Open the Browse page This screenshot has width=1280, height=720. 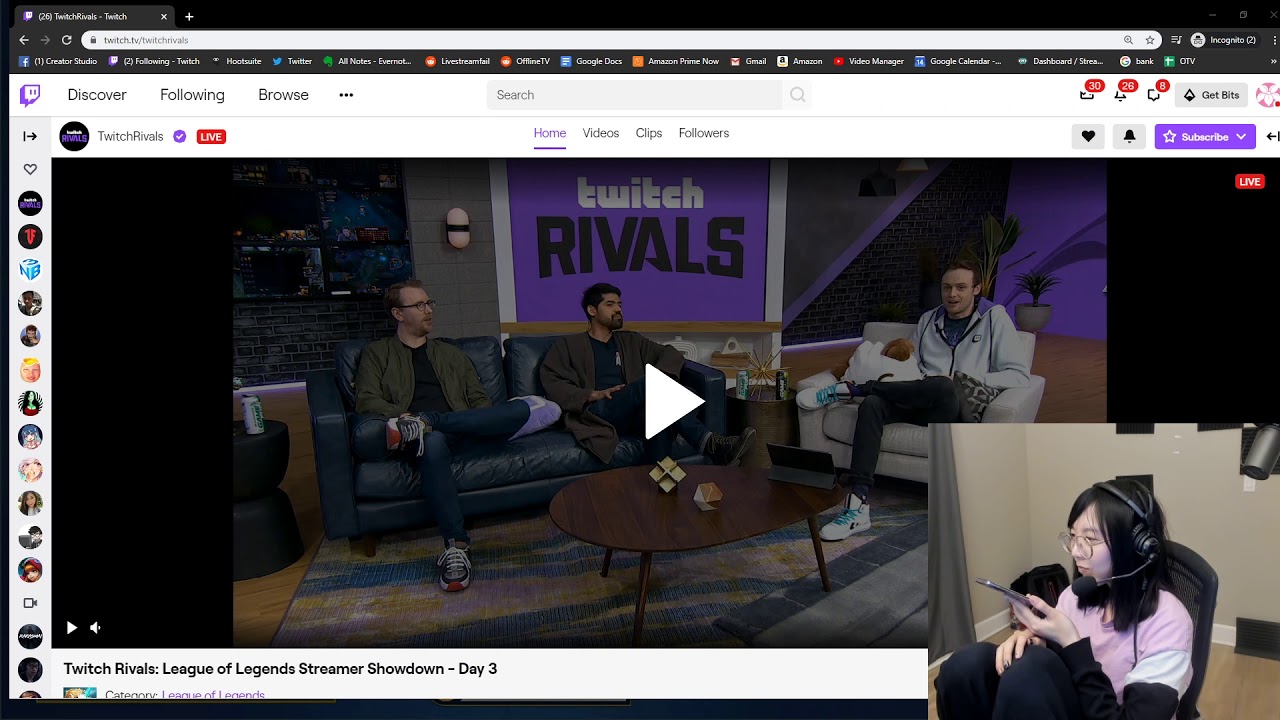tap(283, 95)
